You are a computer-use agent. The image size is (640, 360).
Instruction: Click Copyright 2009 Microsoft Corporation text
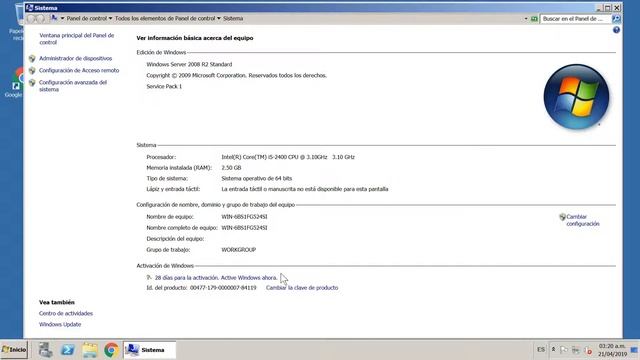click(236, 75)
